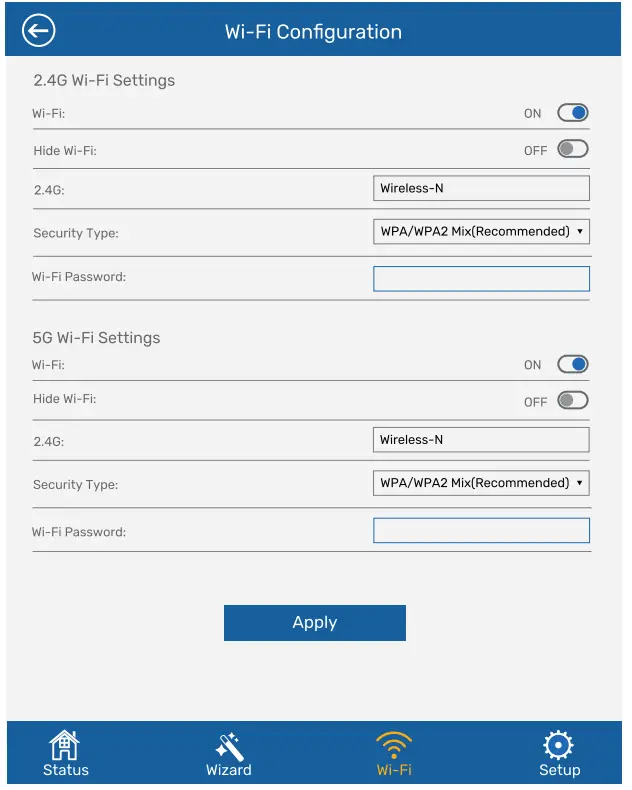
Task: Open the Setup gear icon
Action: point(558,745)
